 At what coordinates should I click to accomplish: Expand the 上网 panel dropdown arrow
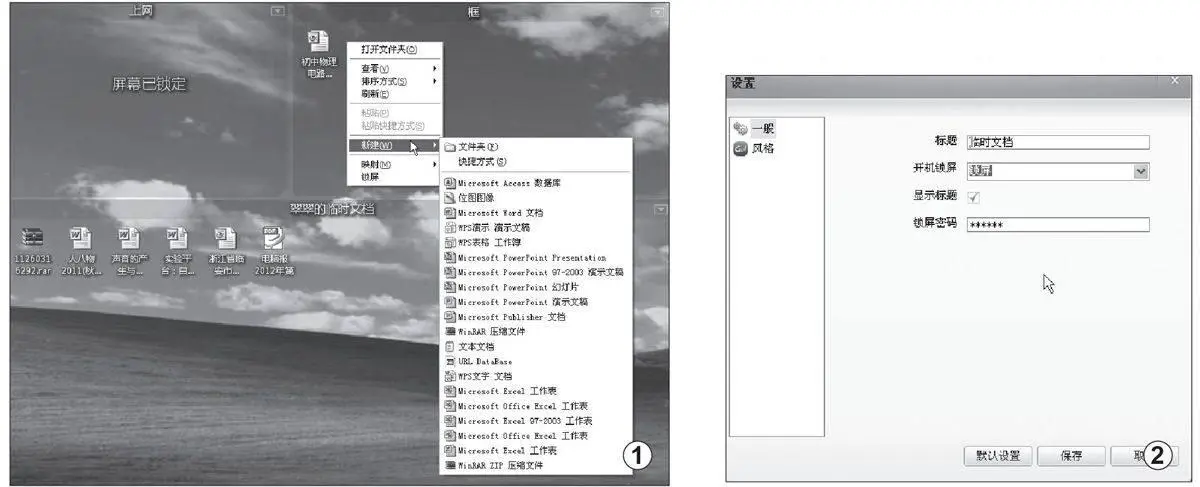pyautogui.click(x=278, y=12)
